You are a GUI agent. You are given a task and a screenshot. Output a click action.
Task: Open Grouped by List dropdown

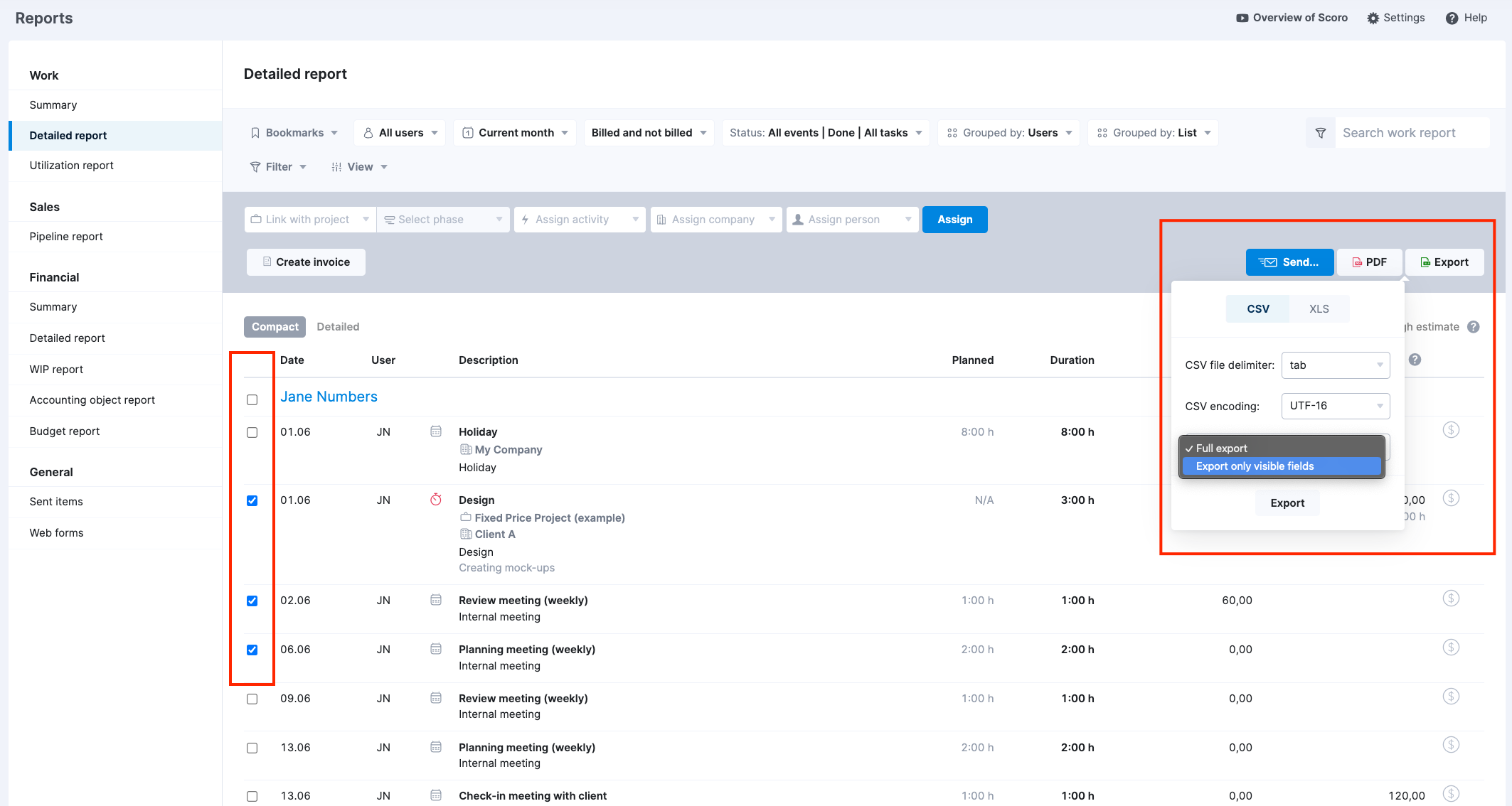[x=1154, y=133]
